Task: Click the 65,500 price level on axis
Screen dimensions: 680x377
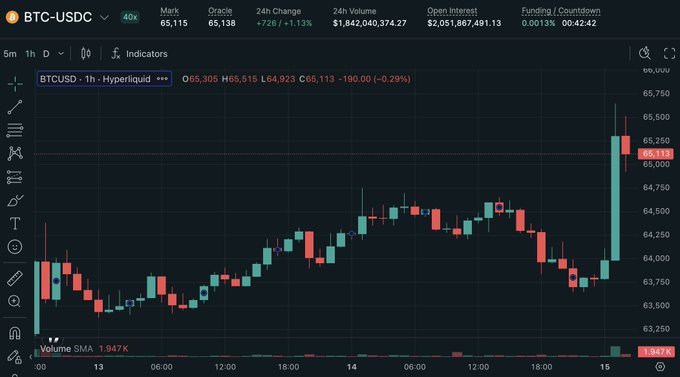Action: click(x=656, y=117)
